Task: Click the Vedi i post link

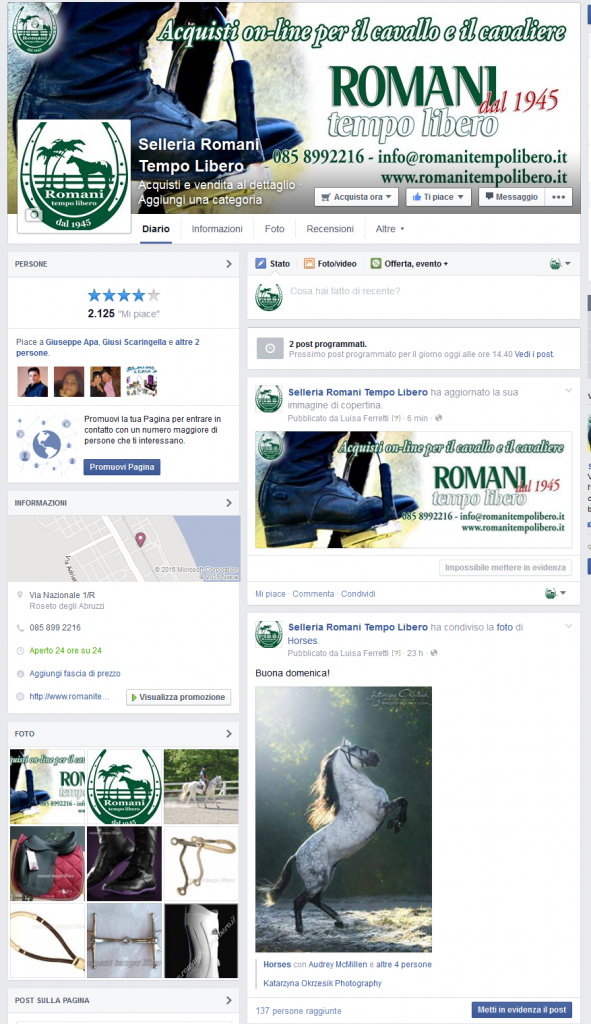Action: pyautogui.click(x=534, y=354)
